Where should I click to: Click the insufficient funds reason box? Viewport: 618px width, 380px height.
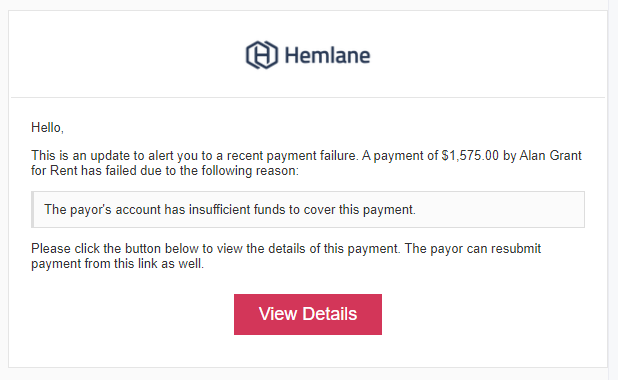click(308, 210)
